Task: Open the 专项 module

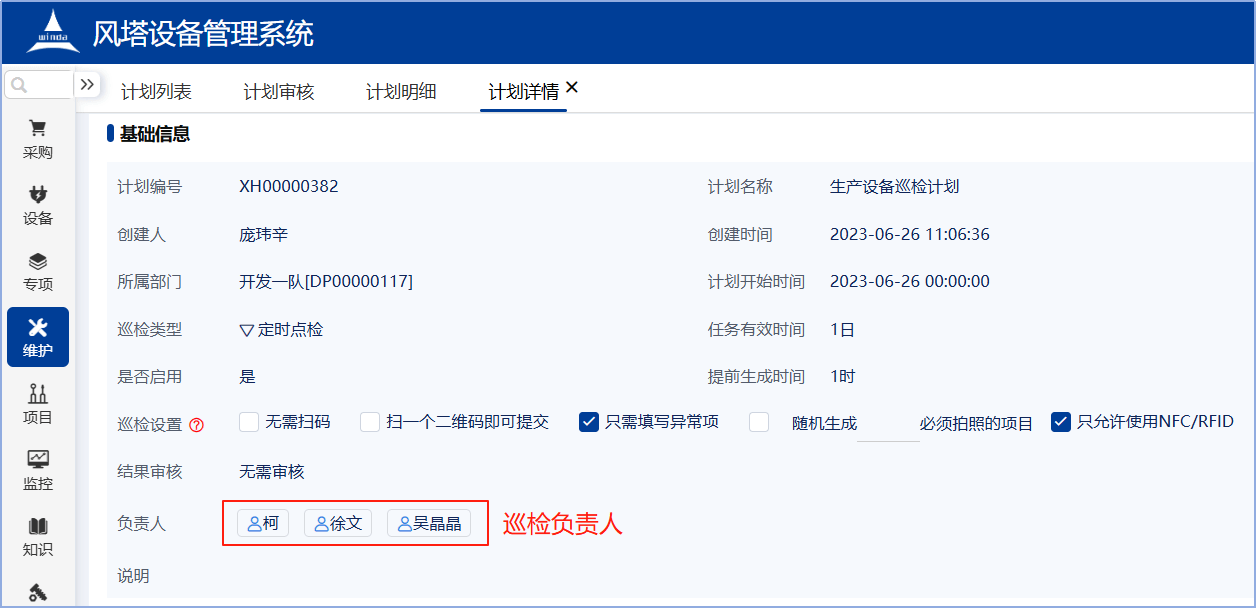Action: [37, 270]
